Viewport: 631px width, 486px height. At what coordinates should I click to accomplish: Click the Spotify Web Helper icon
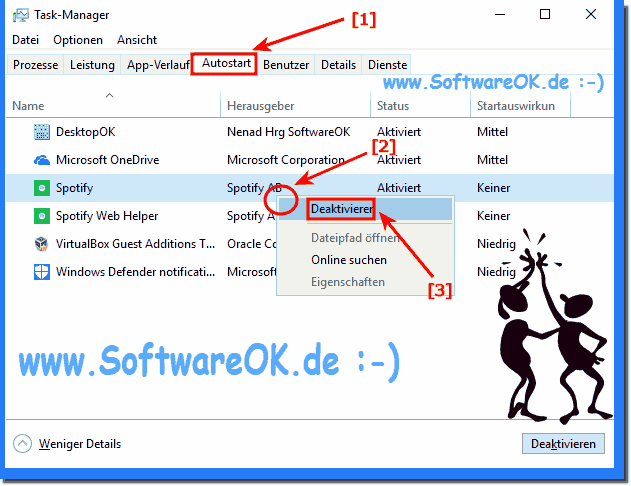pyautogui.click(x=42, y=216)
